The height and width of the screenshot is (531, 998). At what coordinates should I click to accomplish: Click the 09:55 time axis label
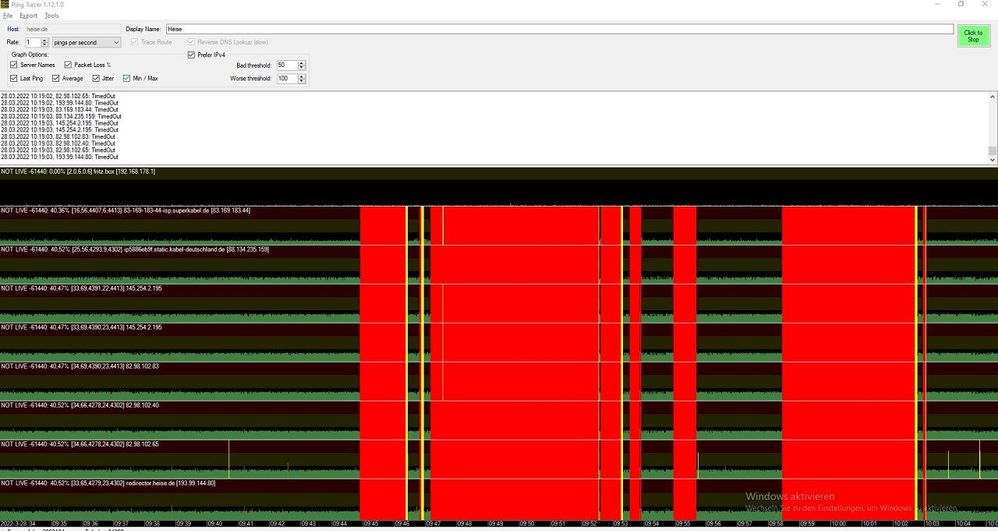click(x=682, y=523)
